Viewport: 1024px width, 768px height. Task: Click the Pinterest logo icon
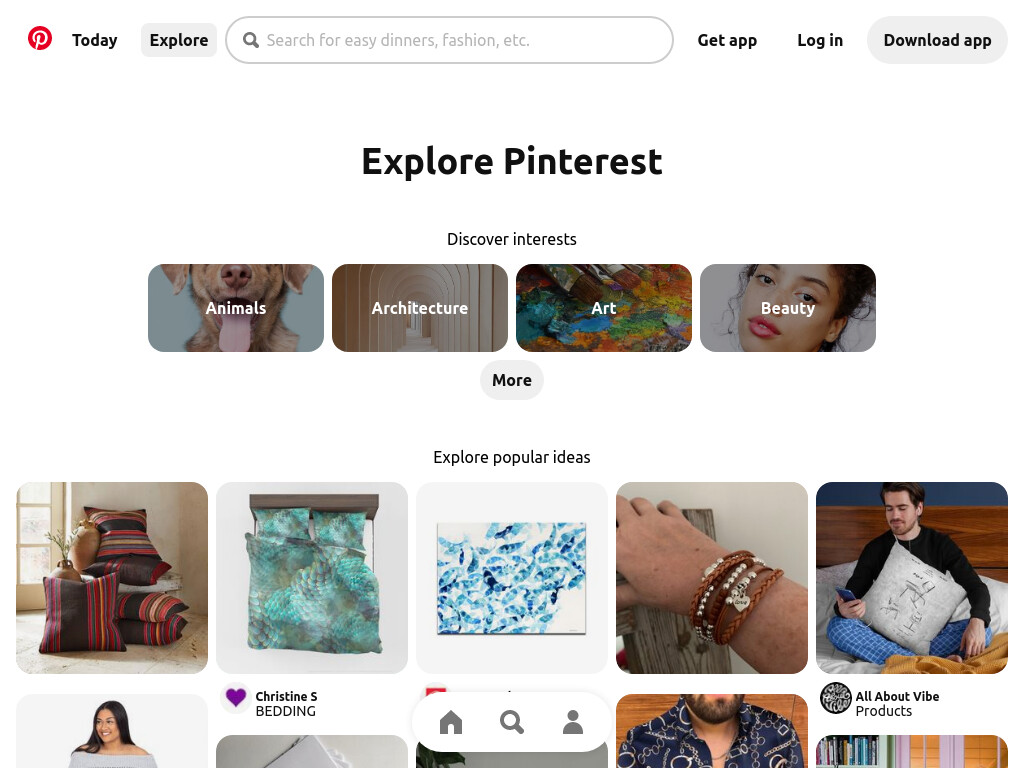(x=40, y=39)
